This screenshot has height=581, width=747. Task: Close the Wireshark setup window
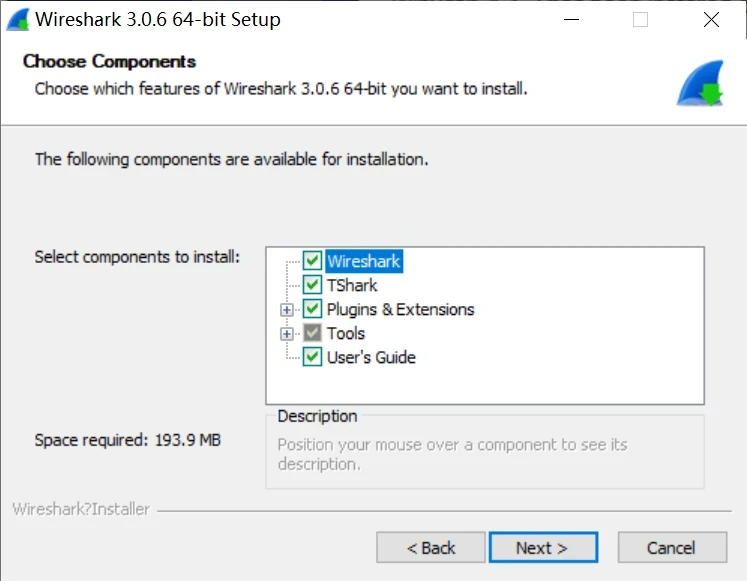pyautogui.click(x=711, y=19)
